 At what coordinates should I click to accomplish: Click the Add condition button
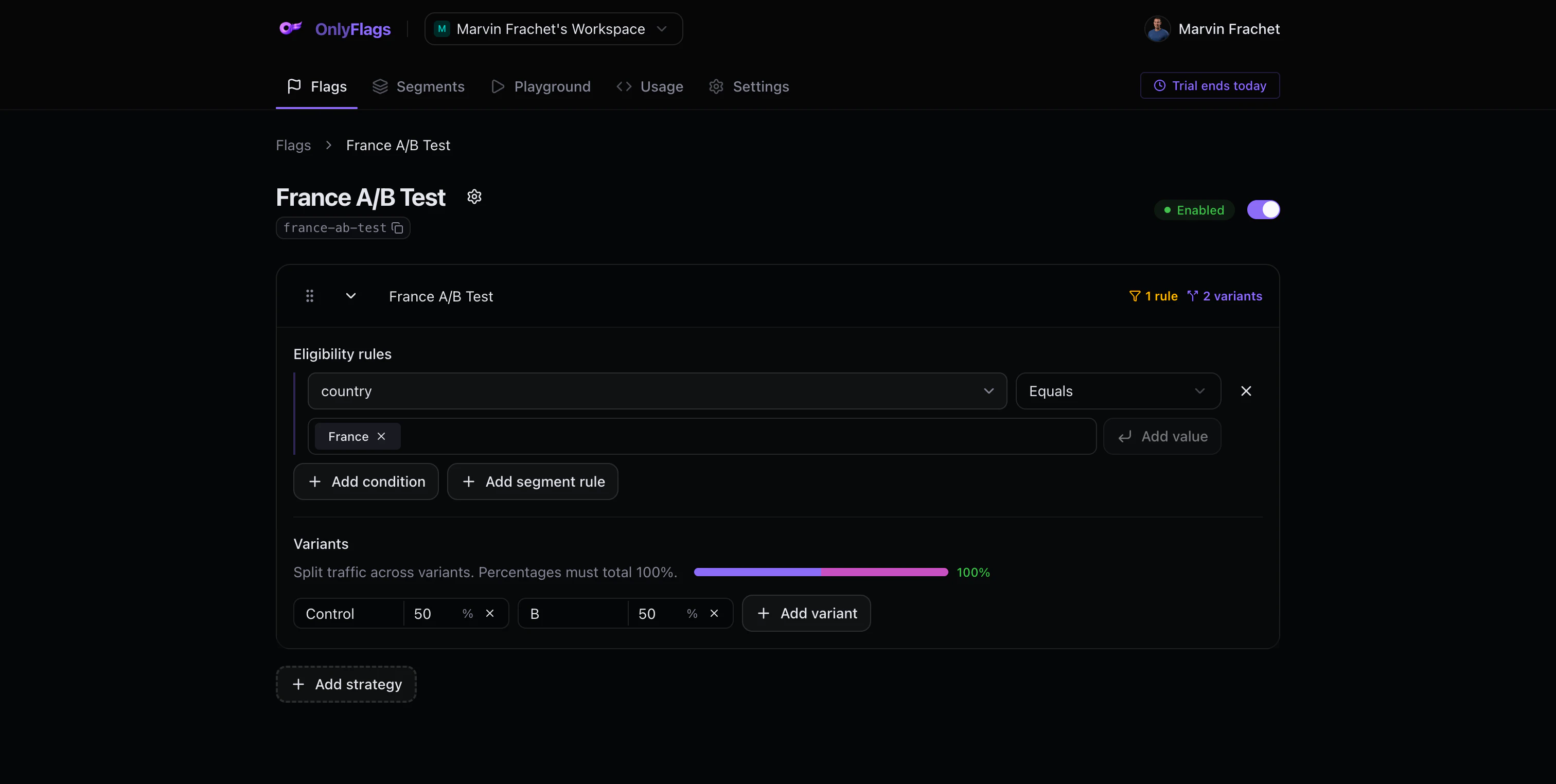(x=366, y=482)
